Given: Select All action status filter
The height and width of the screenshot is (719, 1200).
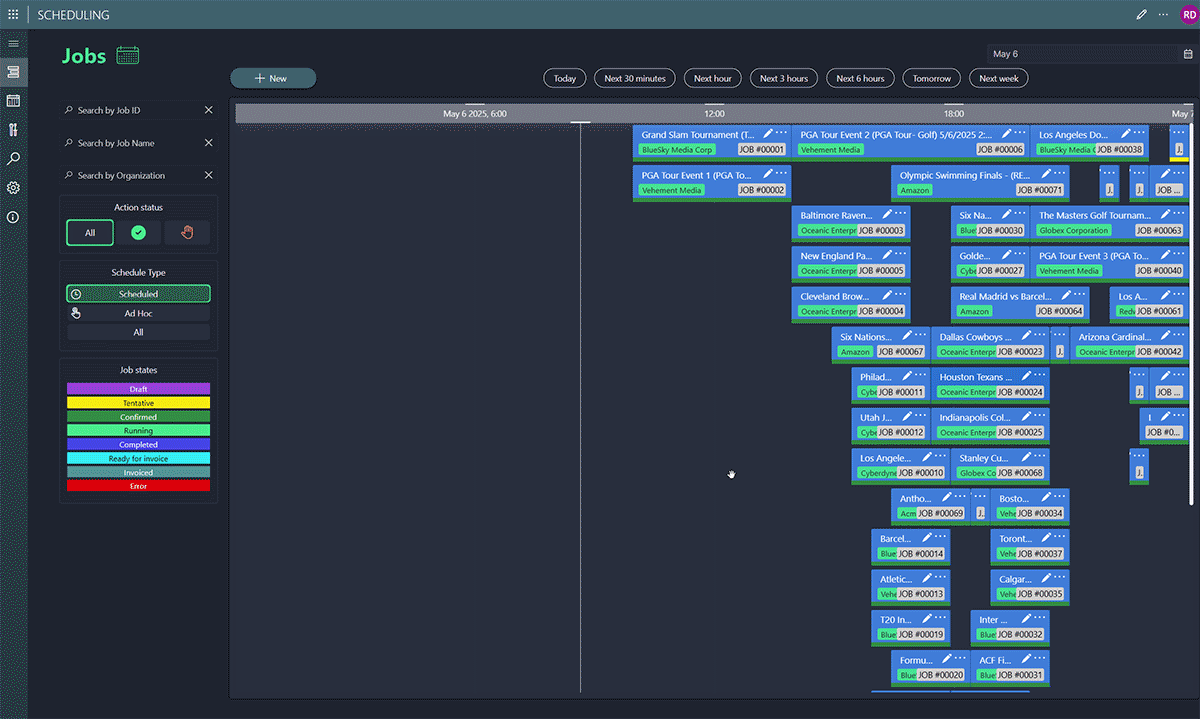Looking at the screenshot, I should [x=90, y=232].
